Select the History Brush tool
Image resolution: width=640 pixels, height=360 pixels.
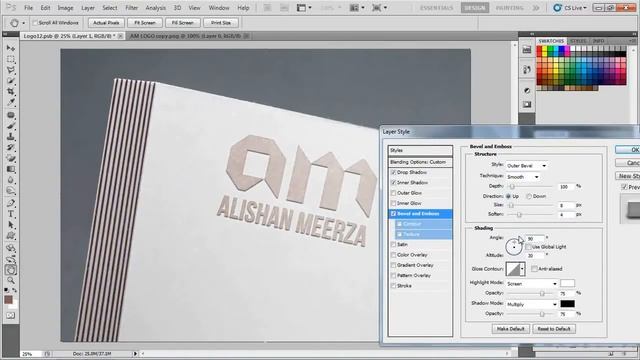(x=11, y=147)
